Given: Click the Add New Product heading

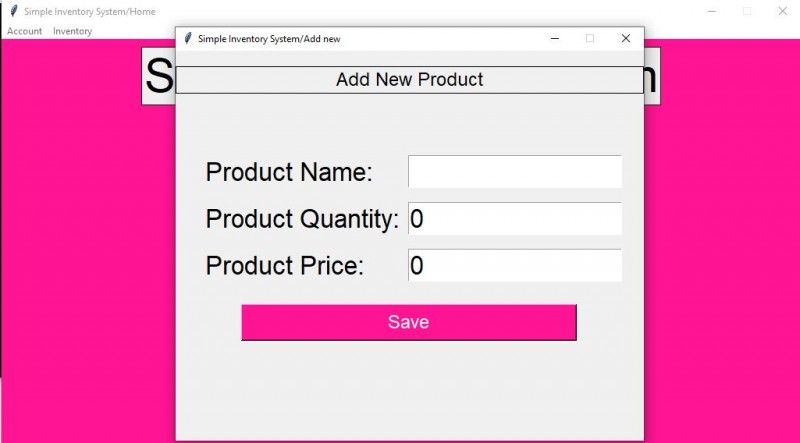Looking at the screenshot, I should point(409,80).
